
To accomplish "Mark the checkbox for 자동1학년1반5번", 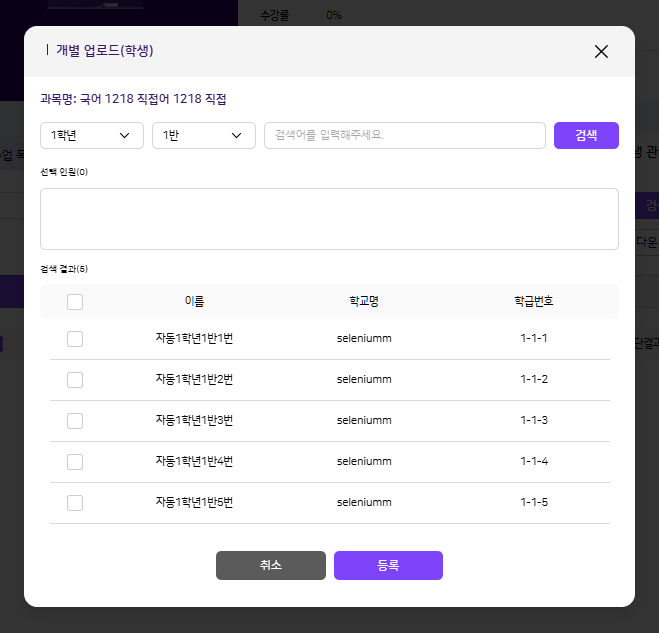I will tap(75, 503).
